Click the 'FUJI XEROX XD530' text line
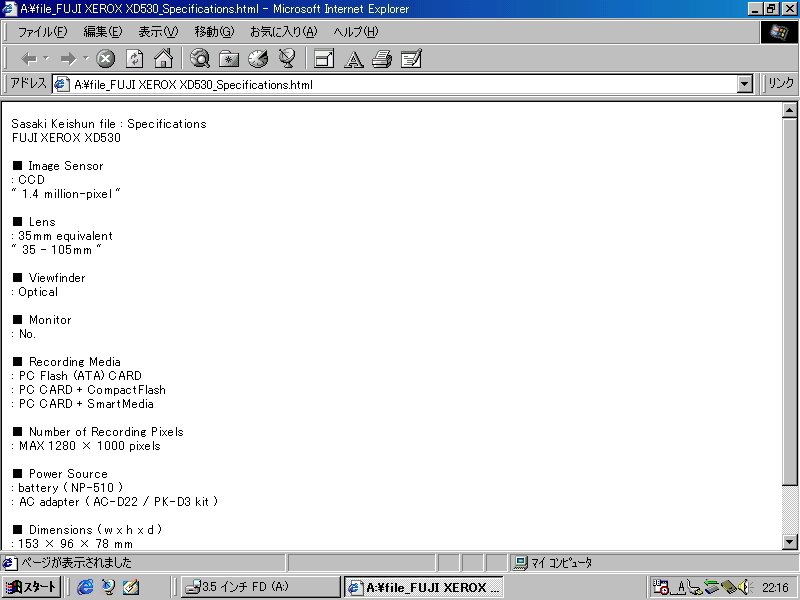This screenshot has height=600, width=800. point(66,138)
